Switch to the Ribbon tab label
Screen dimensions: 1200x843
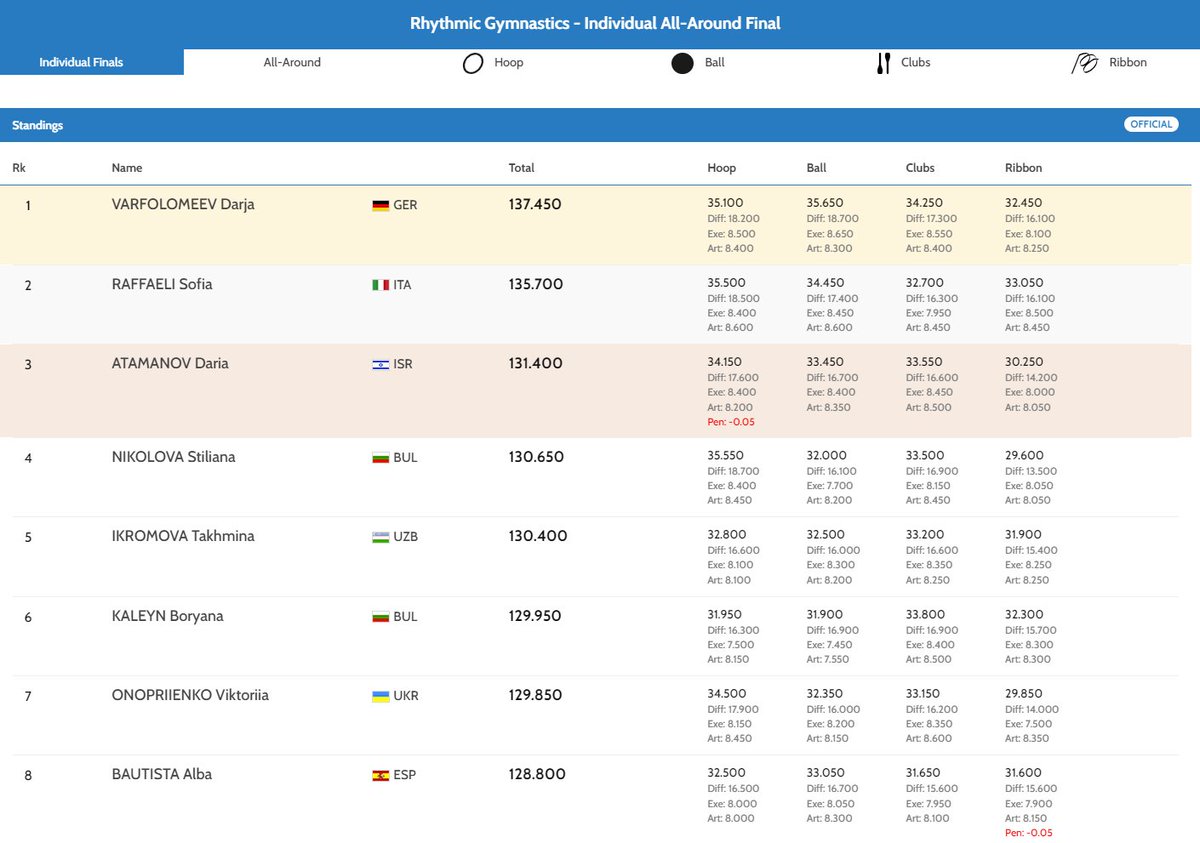pos(1128,62)
